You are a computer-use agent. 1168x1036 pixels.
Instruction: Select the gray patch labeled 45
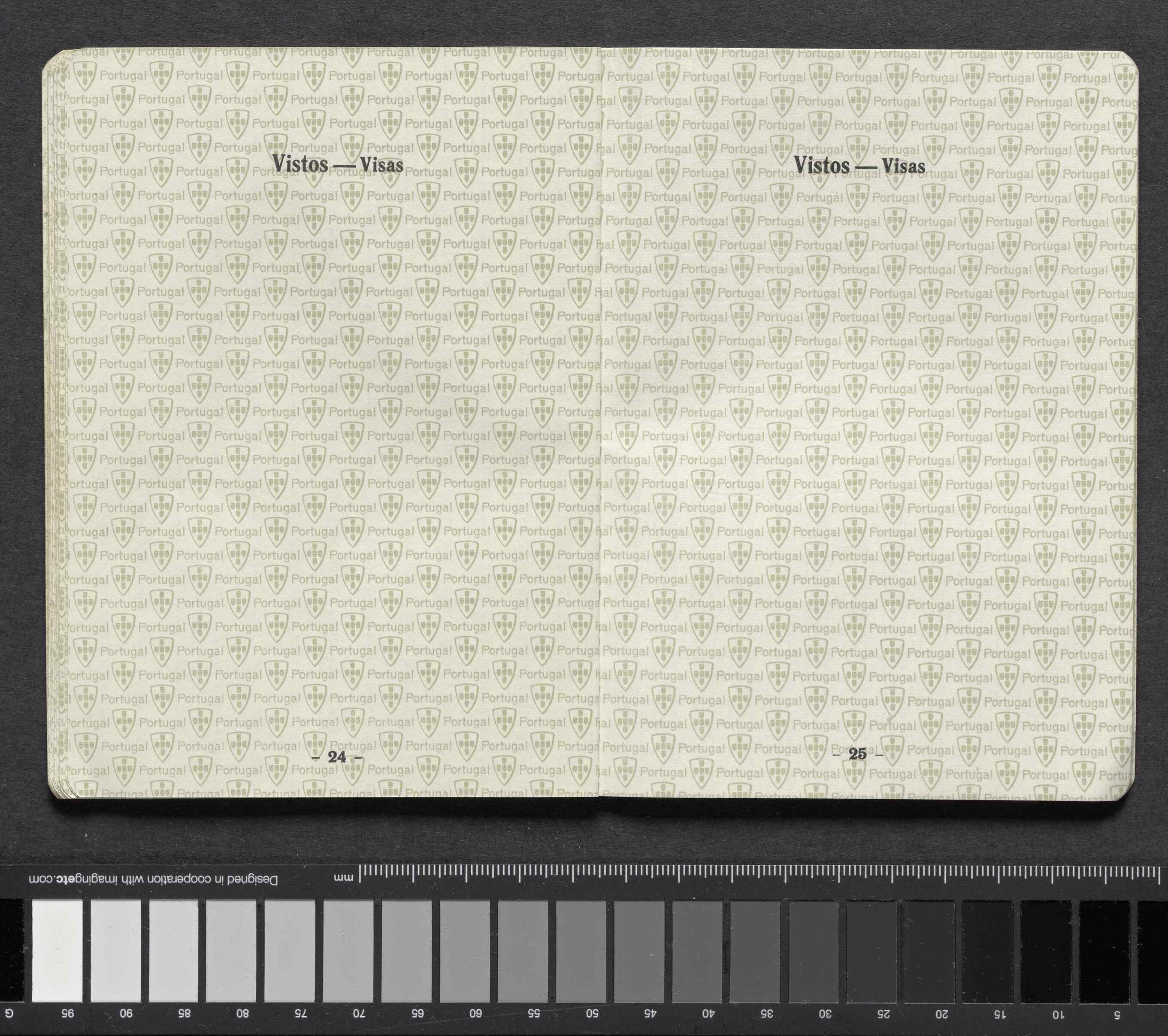(x=639, y=951)
